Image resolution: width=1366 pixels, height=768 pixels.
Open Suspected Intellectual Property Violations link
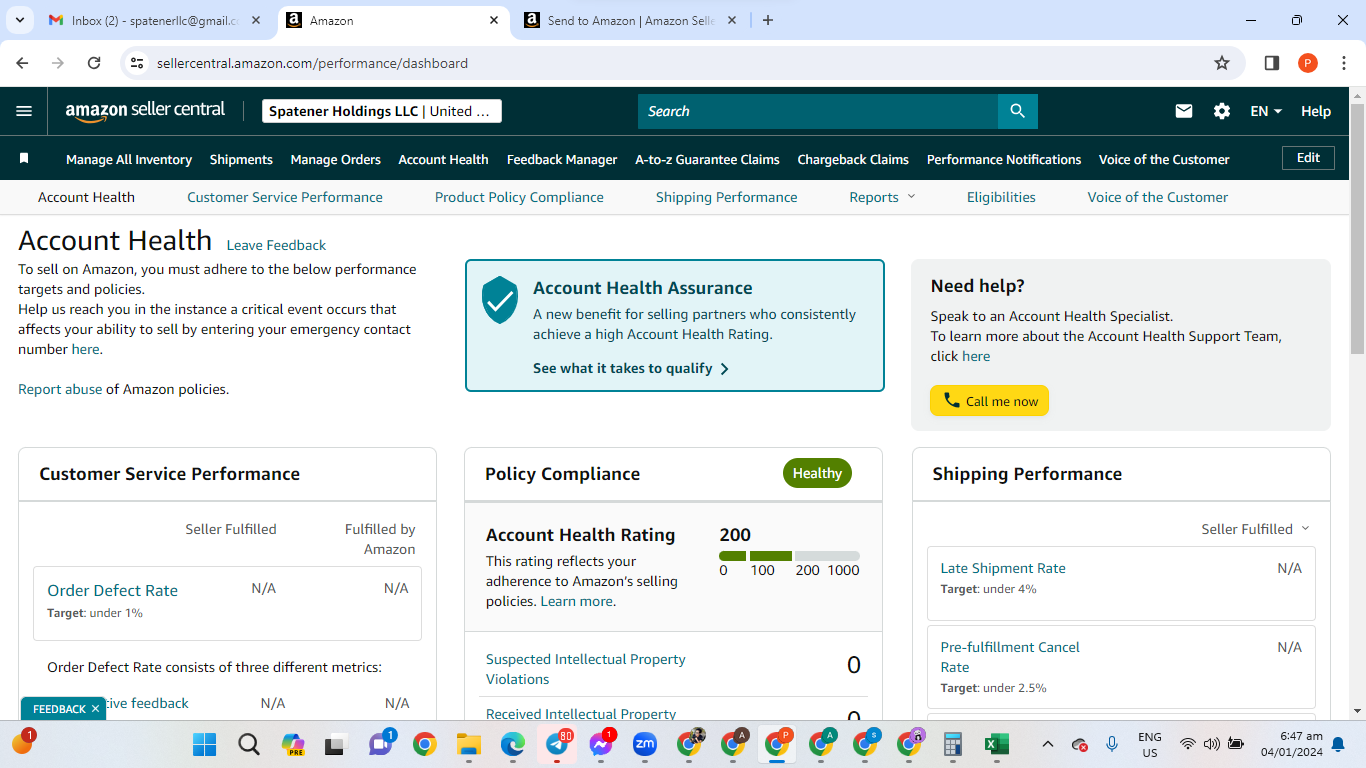(586, 669)
